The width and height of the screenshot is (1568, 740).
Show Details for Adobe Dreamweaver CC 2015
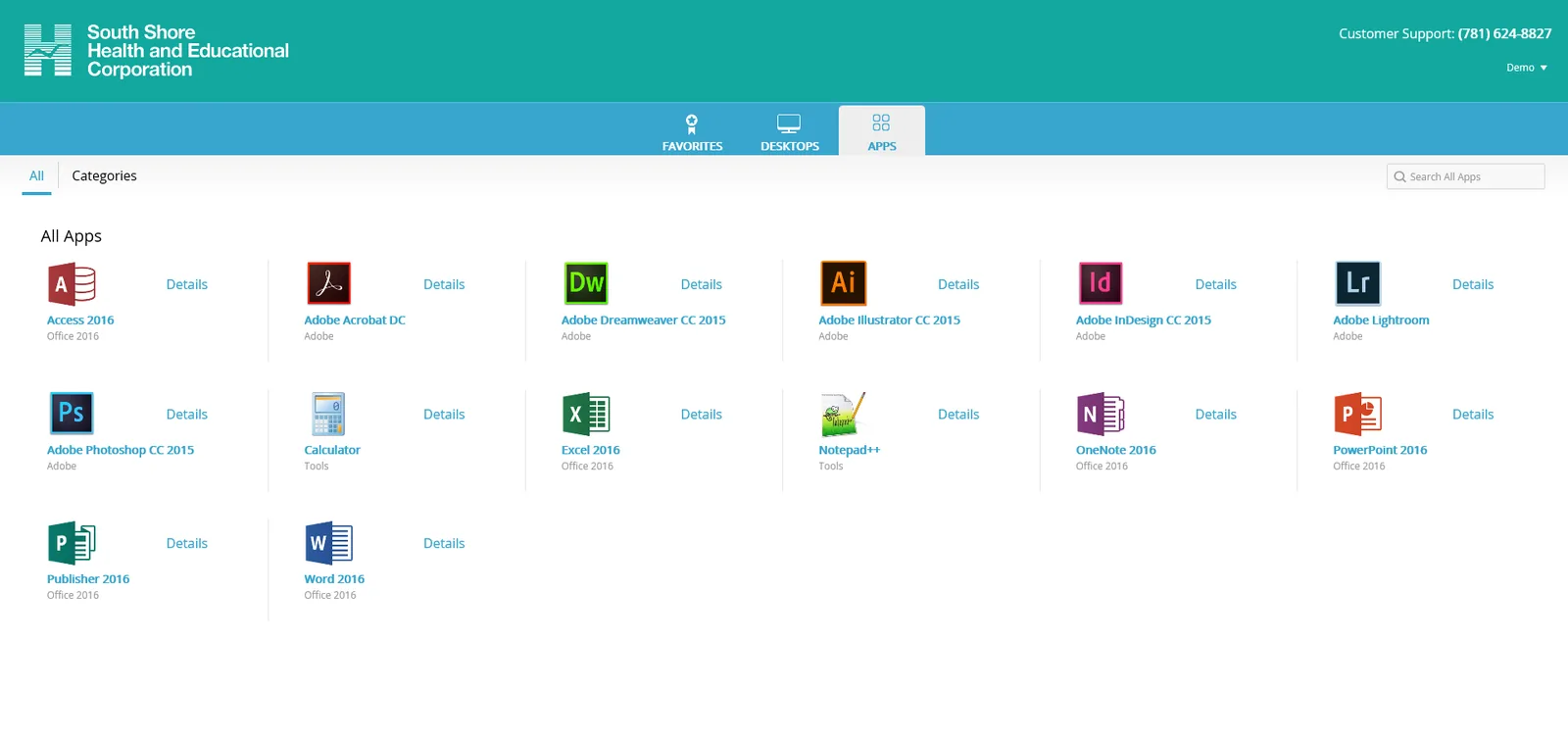click(x=701, y=284)
